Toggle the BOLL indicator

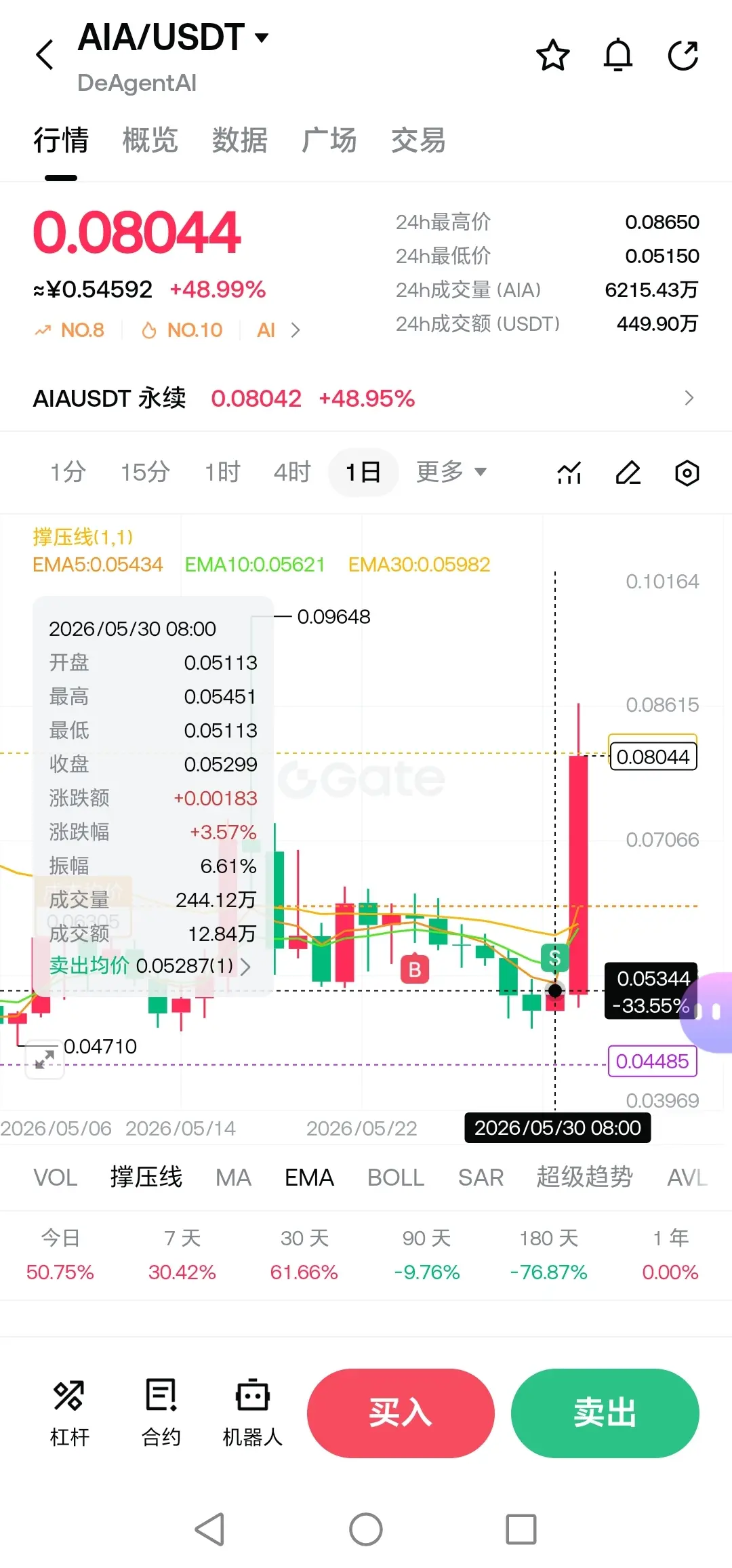[396, 1178]
